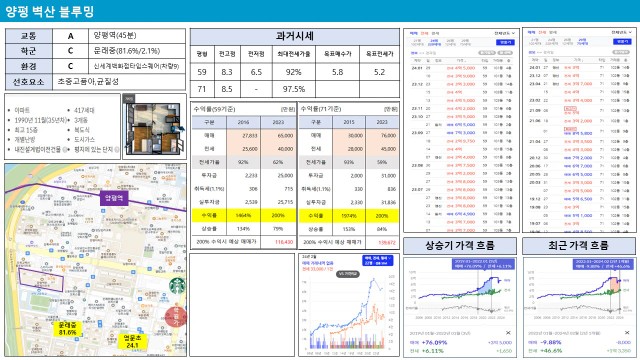The height and width of the screenshot is (360, 640).
Task: Click the 97.5% cell in 과거시세 table
Action: pos(293,89)
